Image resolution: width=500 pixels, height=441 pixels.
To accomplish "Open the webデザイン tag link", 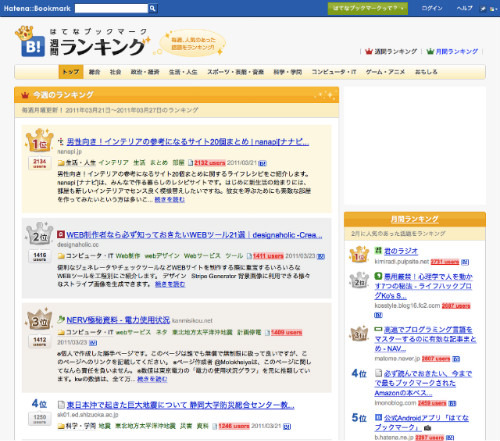I will click(162, 256).
